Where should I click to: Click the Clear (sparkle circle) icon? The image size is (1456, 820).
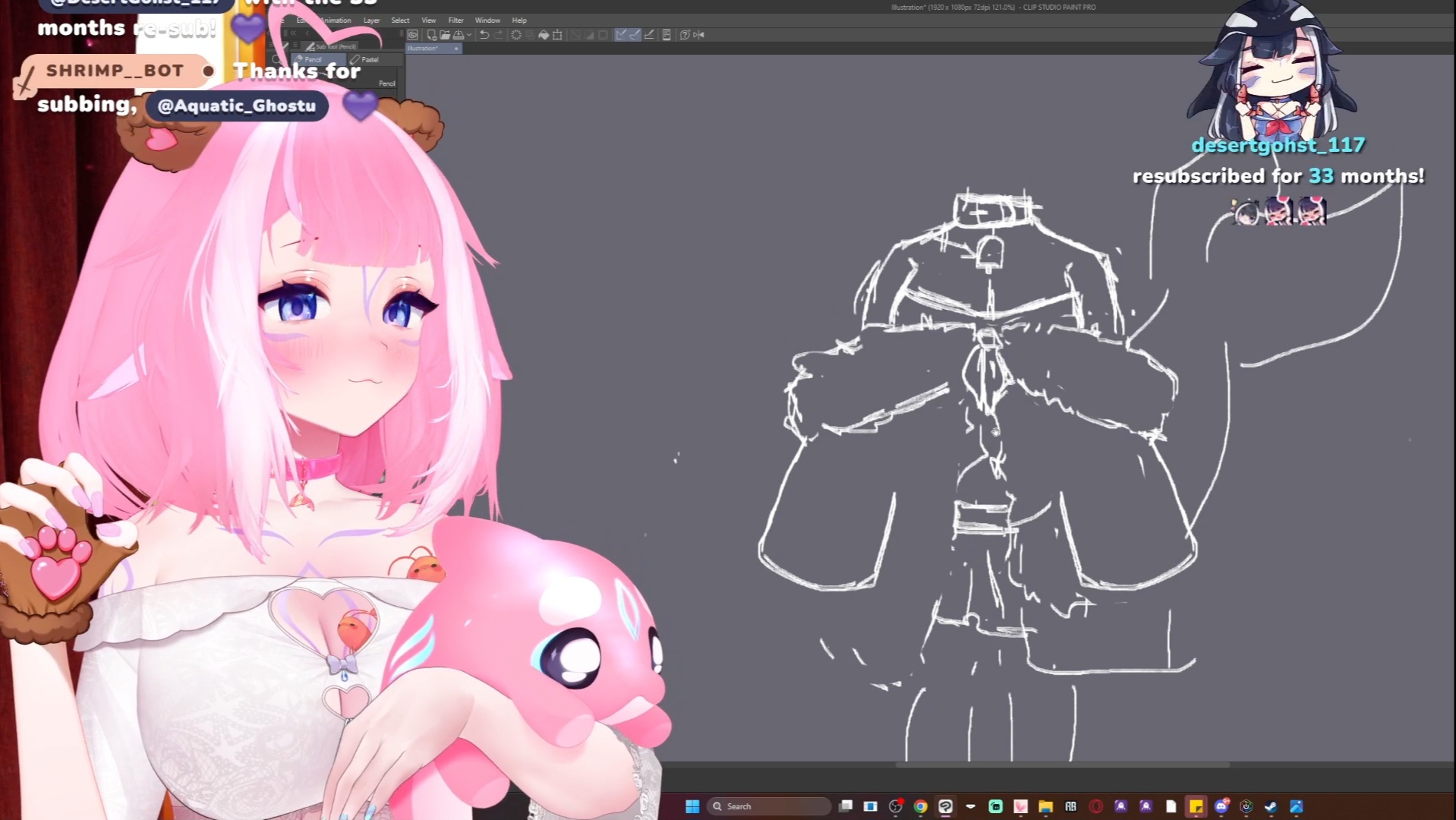coord(516,35)
